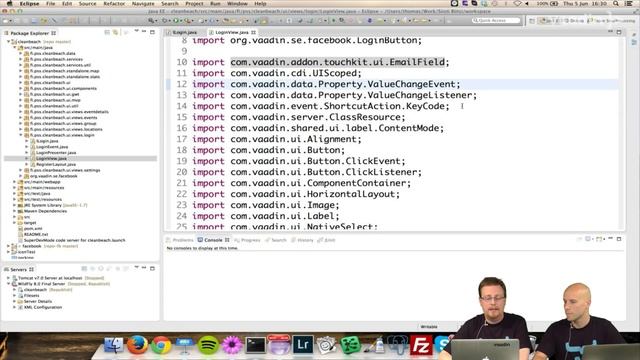Open the Project menu

pyautogui.click(x=194, y=3)
